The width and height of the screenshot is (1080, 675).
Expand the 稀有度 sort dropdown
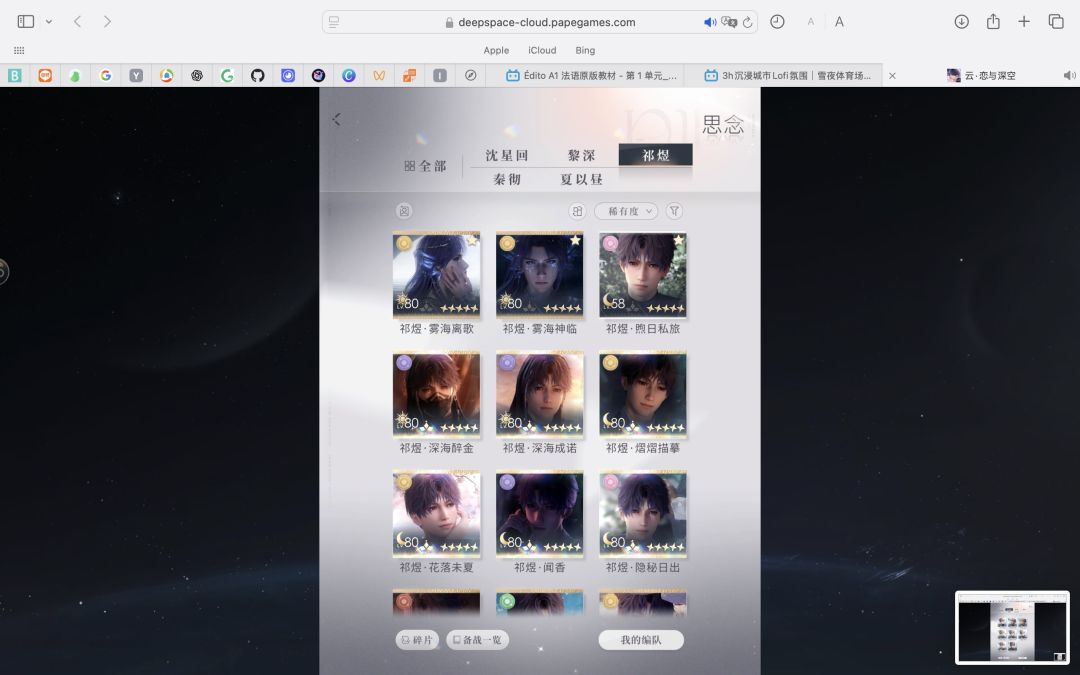coord(626,211)
